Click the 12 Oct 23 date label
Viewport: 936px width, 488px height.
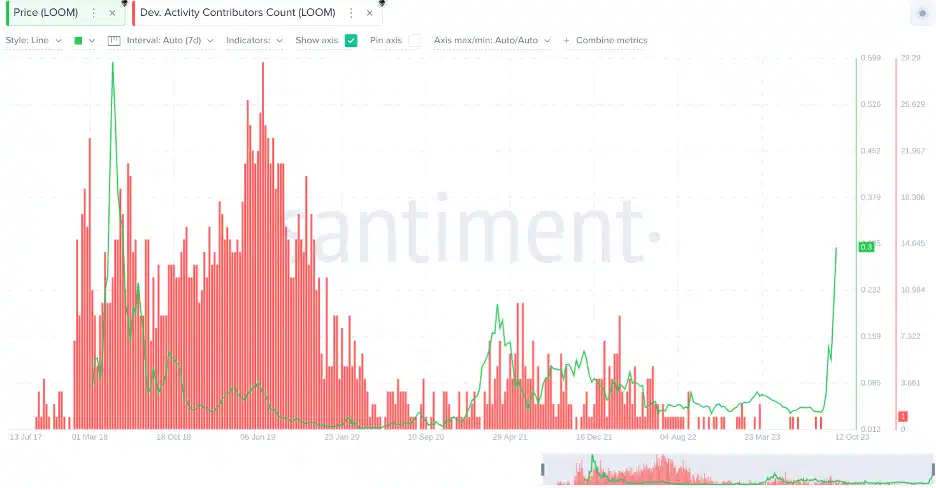[x=852, y=437]
